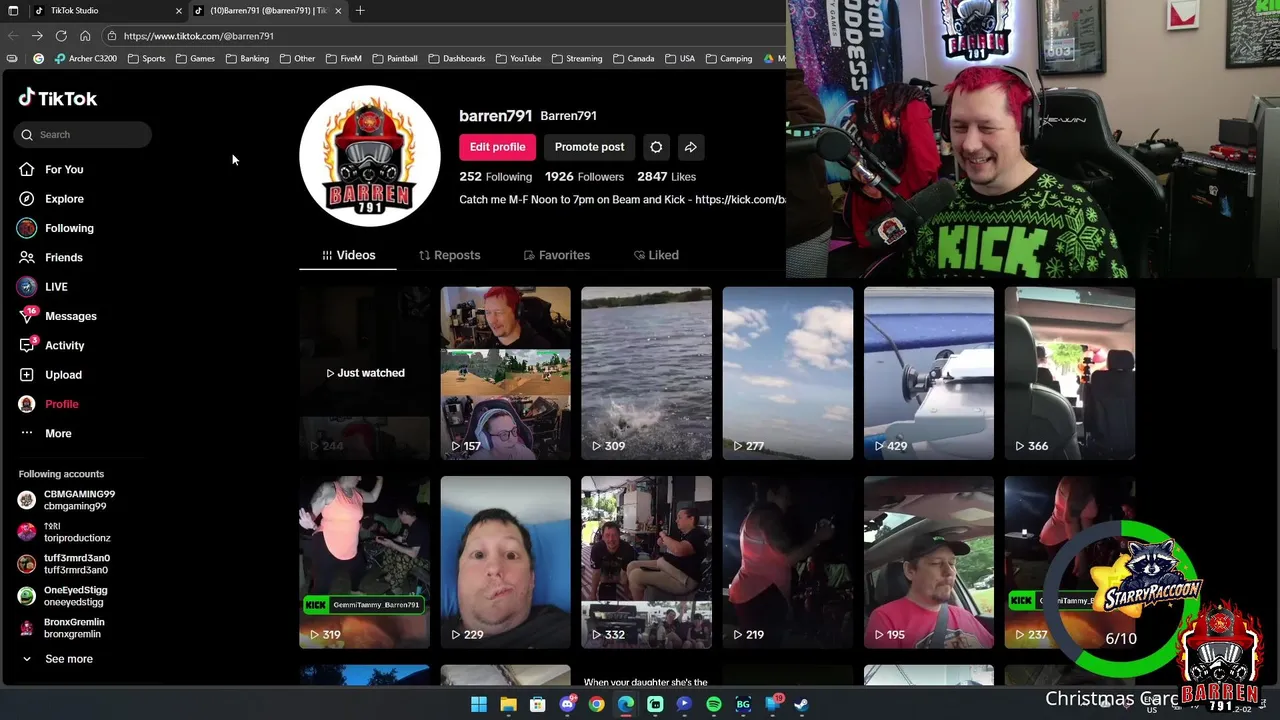This screenshot has height=720, width=1280.
Task: Open OneEyedStigg following account
Action: (x=63, y=596)
